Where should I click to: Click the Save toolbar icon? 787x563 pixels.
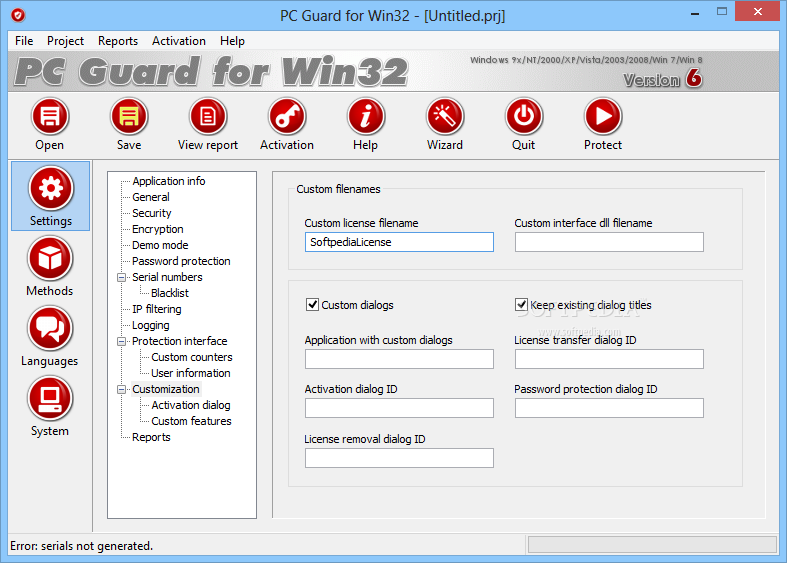129,116
